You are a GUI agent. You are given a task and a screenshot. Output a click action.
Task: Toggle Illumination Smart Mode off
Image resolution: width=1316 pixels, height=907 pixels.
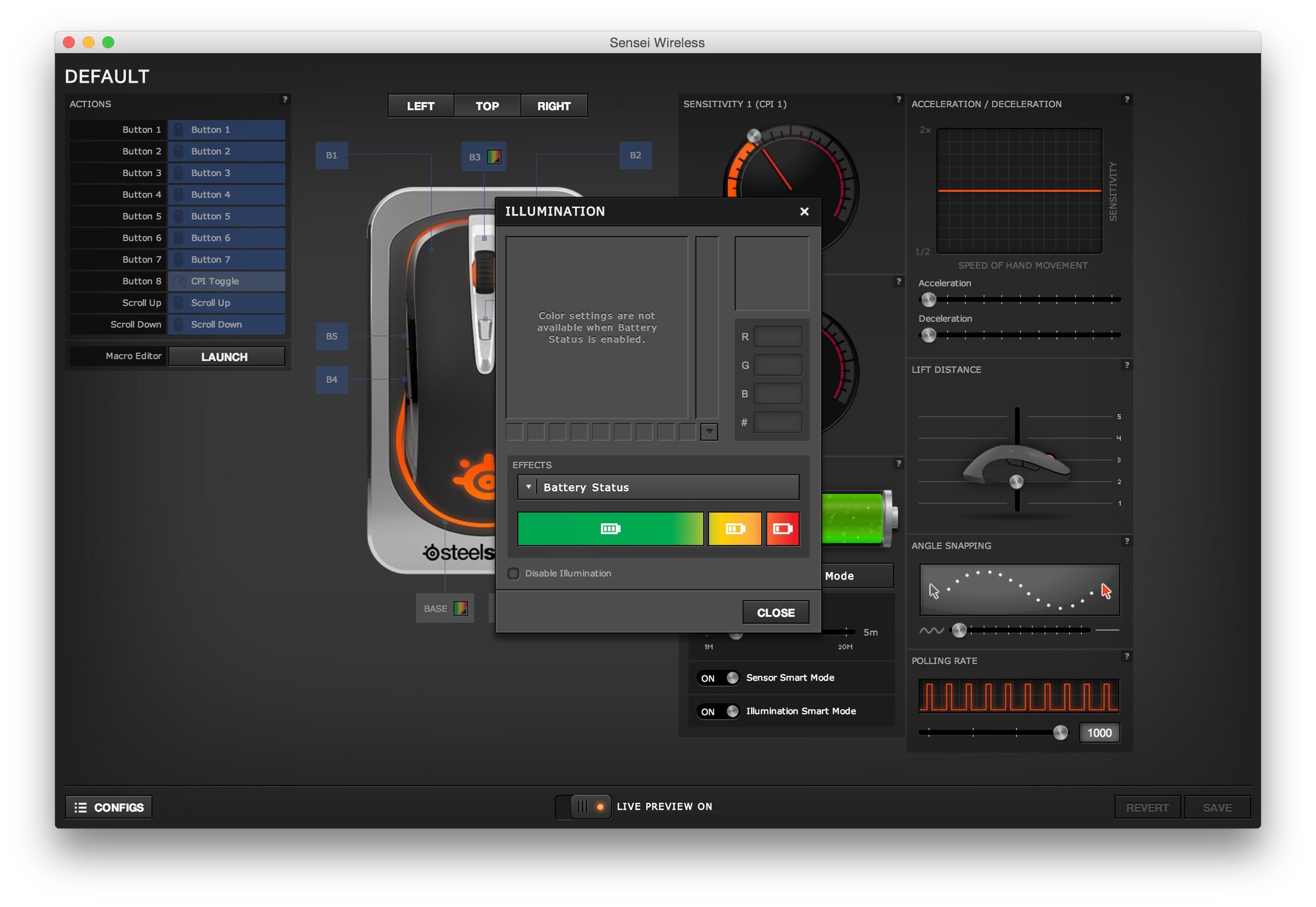(x=718, y=712)
